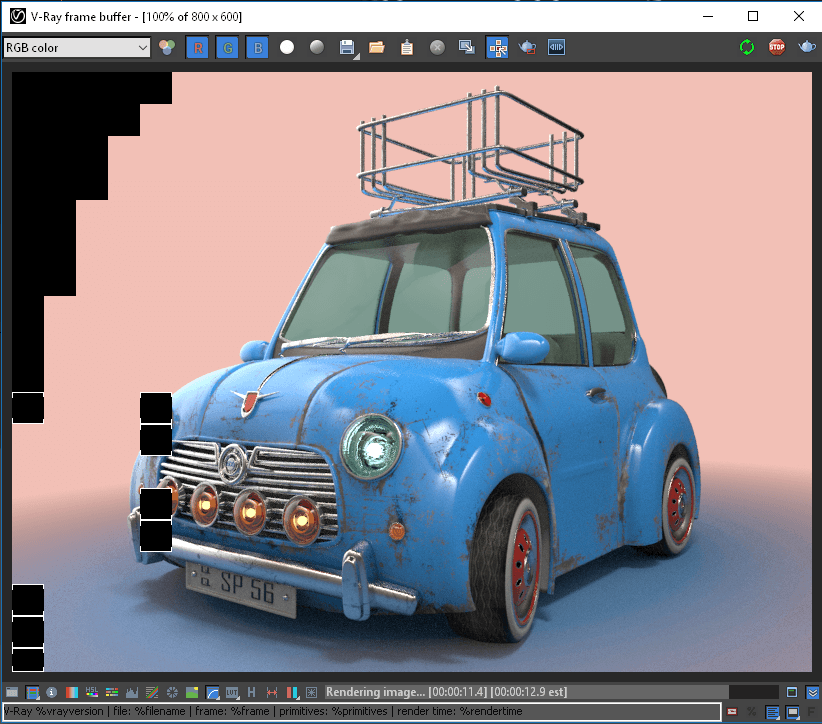The image size is (822, 724).
Task: Toggle the red channel display
Action: tap(197, 47)
